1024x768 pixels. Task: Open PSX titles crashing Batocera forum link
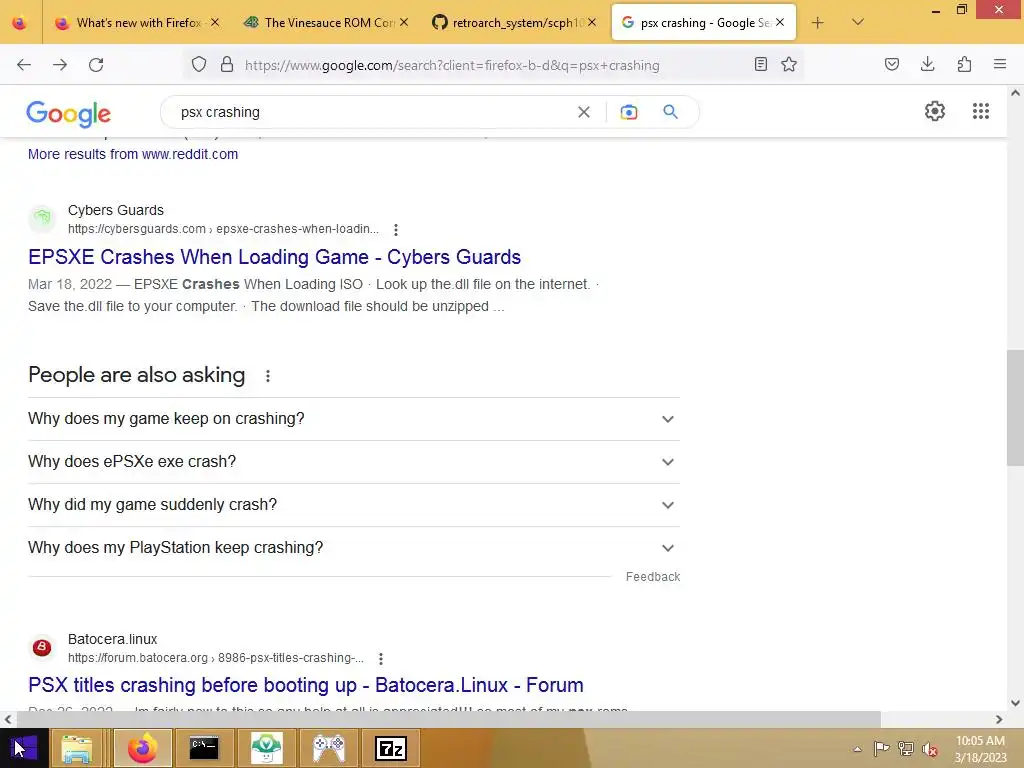coord(306,685)
